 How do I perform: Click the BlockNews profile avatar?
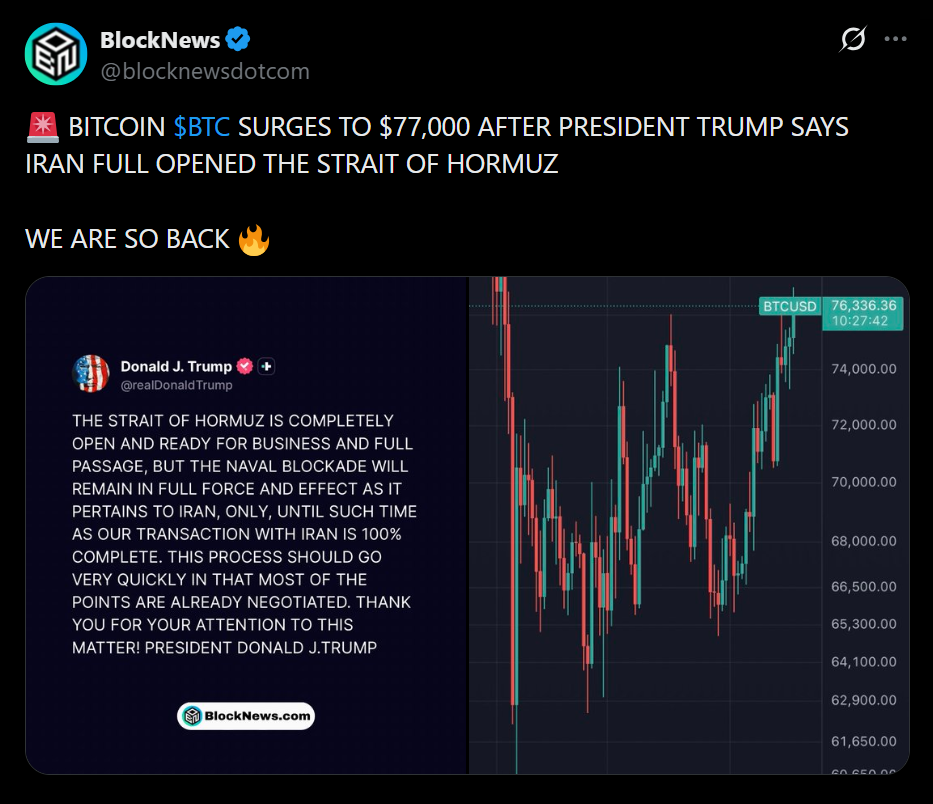(55, 54)
